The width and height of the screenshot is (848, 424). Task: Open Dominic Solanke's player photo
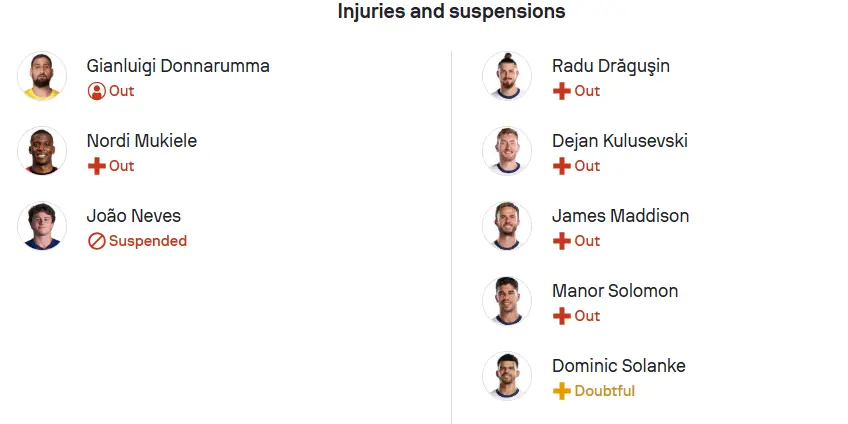click(507, 376)
